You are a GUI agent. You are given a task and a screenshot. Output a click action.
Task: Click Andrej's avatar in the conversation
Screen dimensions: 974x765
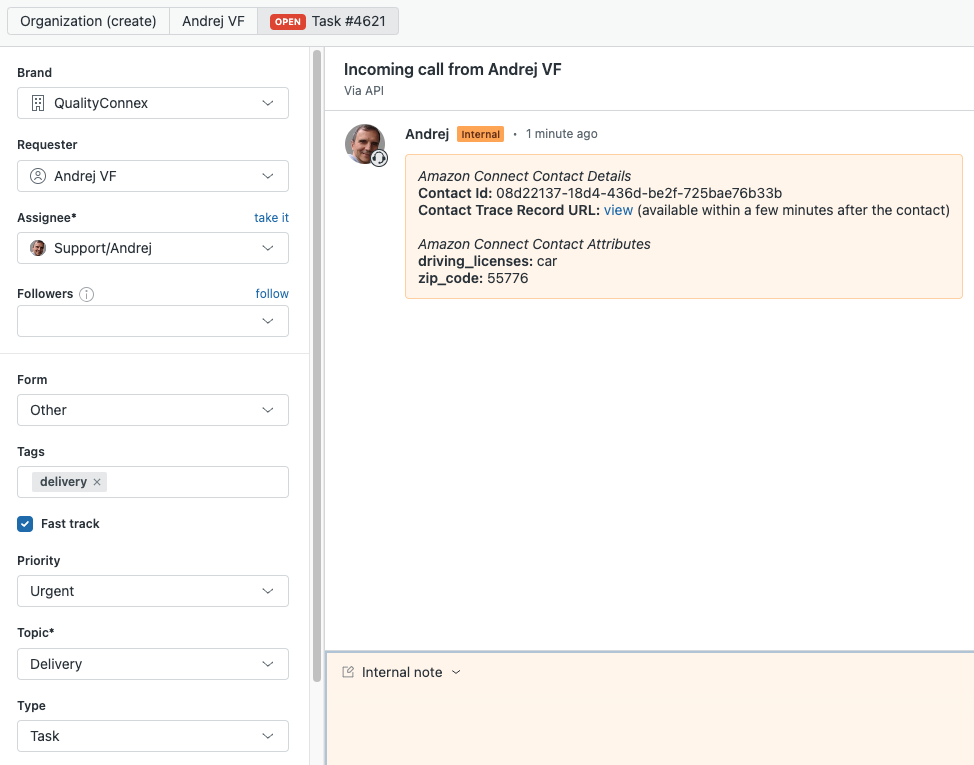(365, 144)
